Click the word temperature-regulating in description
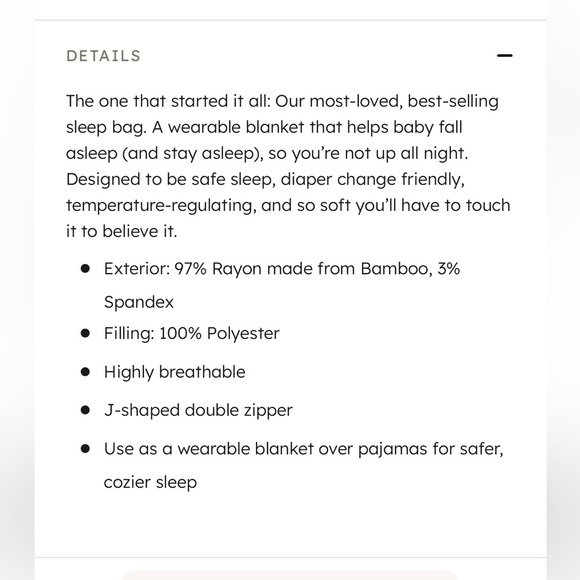This screenshot has width=580, height=580. [x=161, y=206]
